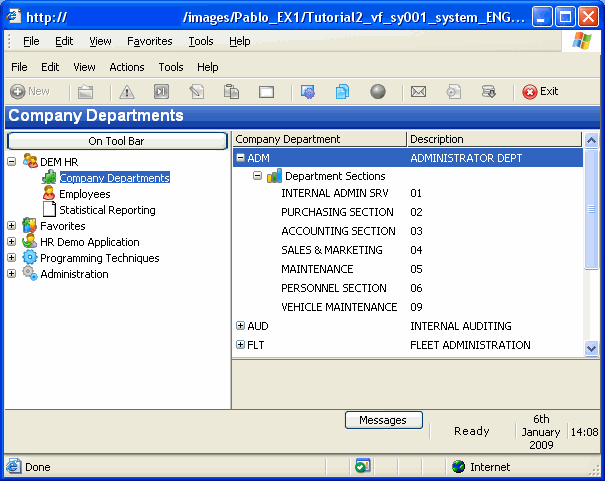Image resolution: width=605 pixels, height=481 pixels.
Task: Collapse the ADM department row
Action: pyautogui.click(x=240, y=158)
